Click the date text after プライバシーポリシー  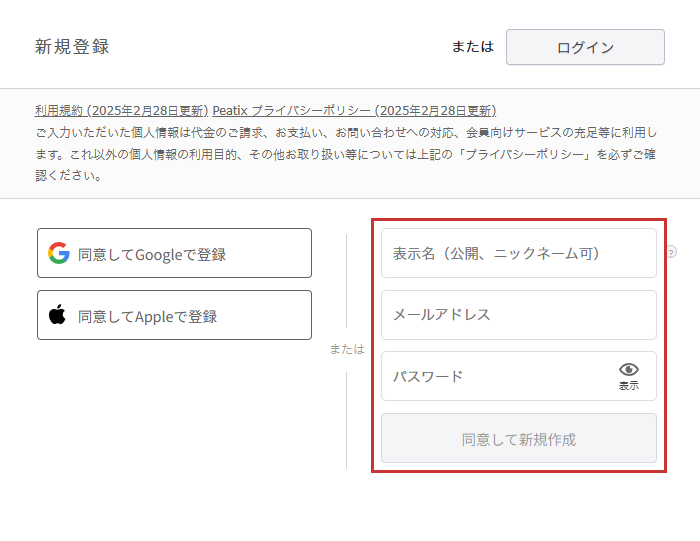click(437, 110)
